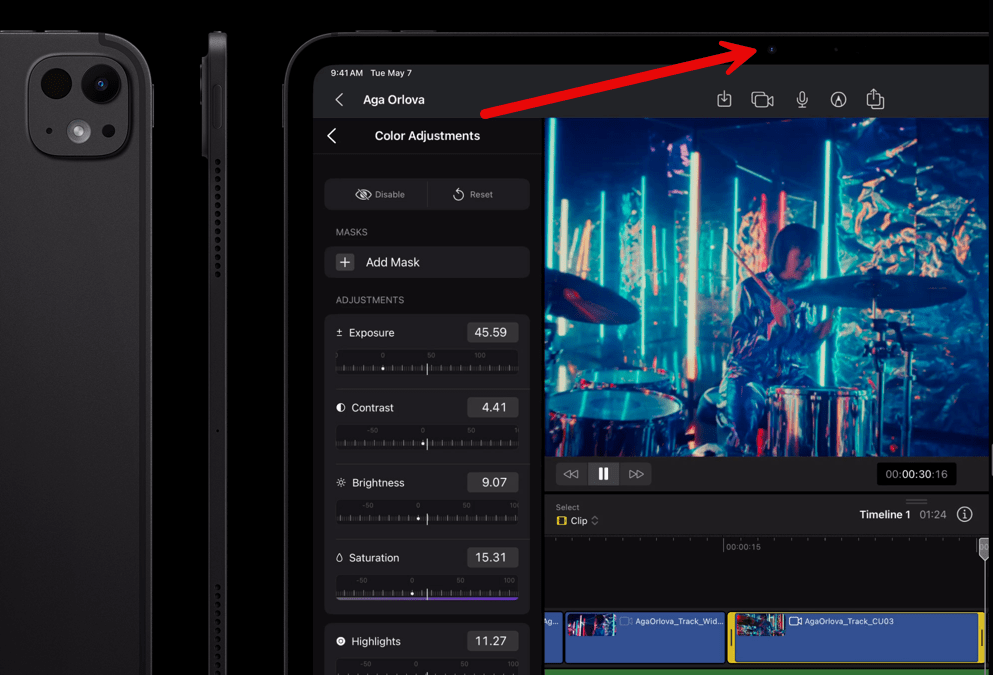Pause the video playback

pos(604,474)
